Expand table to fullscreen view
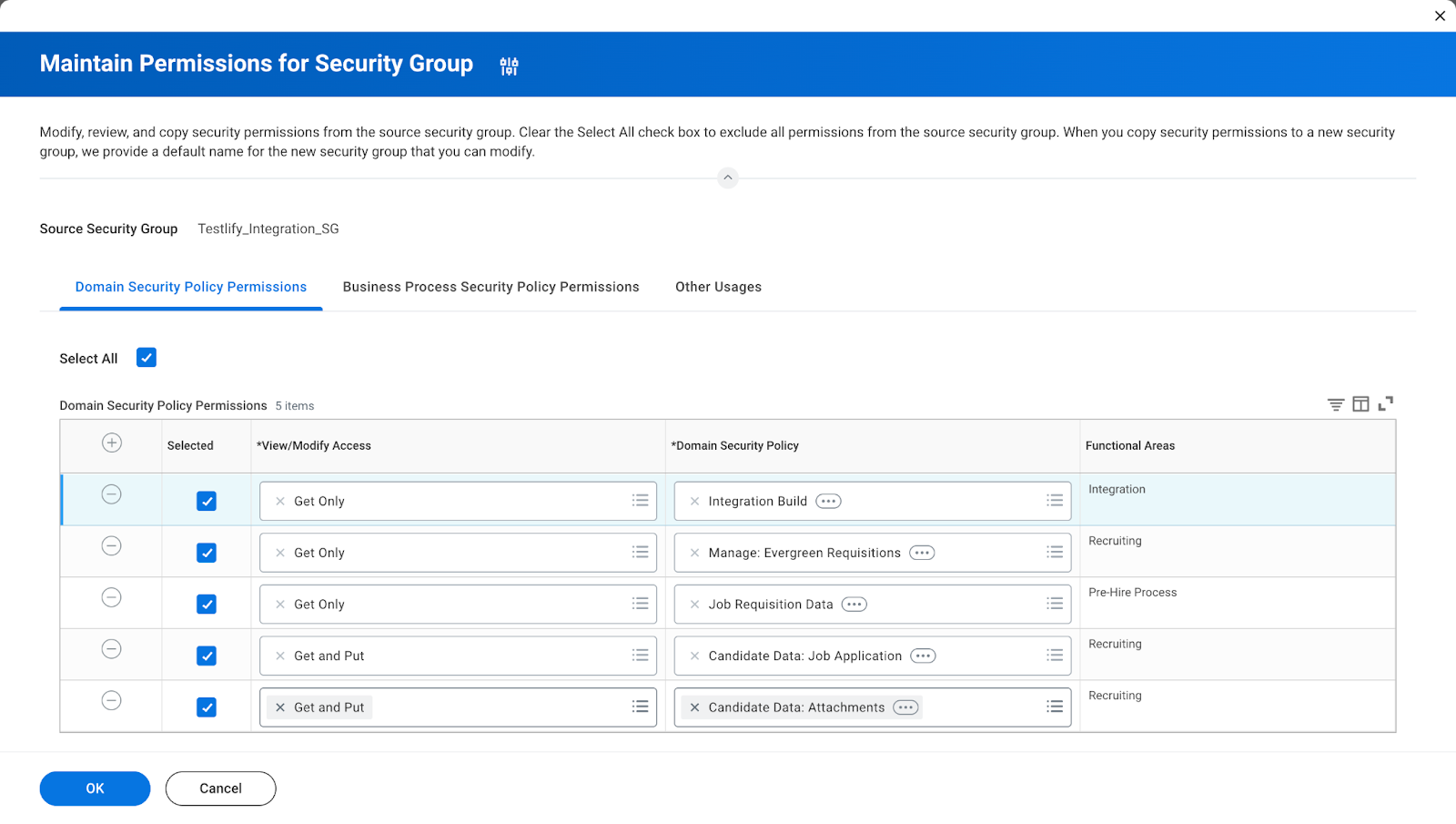The height and width of the screenshot is (824, 1456). (x=1386, y=403)
